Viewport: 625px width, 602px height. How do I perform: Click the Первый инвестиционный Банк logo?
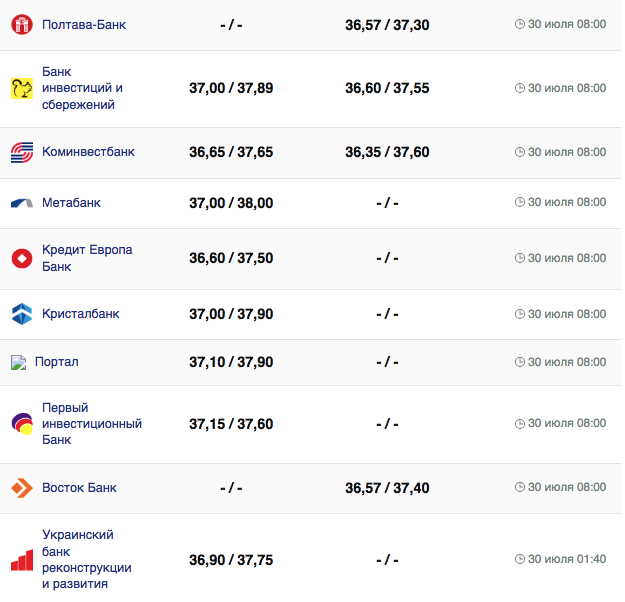click(x=22, y=424)
